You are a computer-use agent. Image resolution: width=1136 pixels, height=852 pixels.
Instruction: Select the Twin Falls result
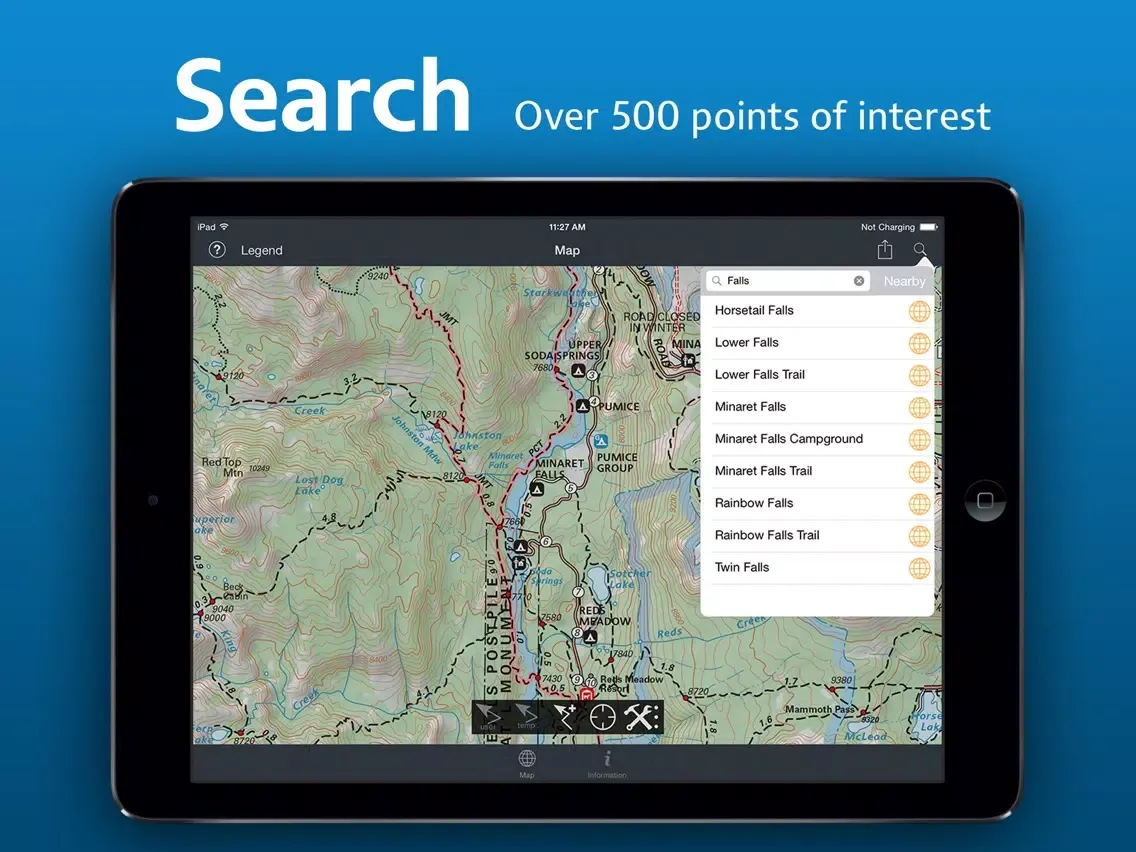point(817,567)
